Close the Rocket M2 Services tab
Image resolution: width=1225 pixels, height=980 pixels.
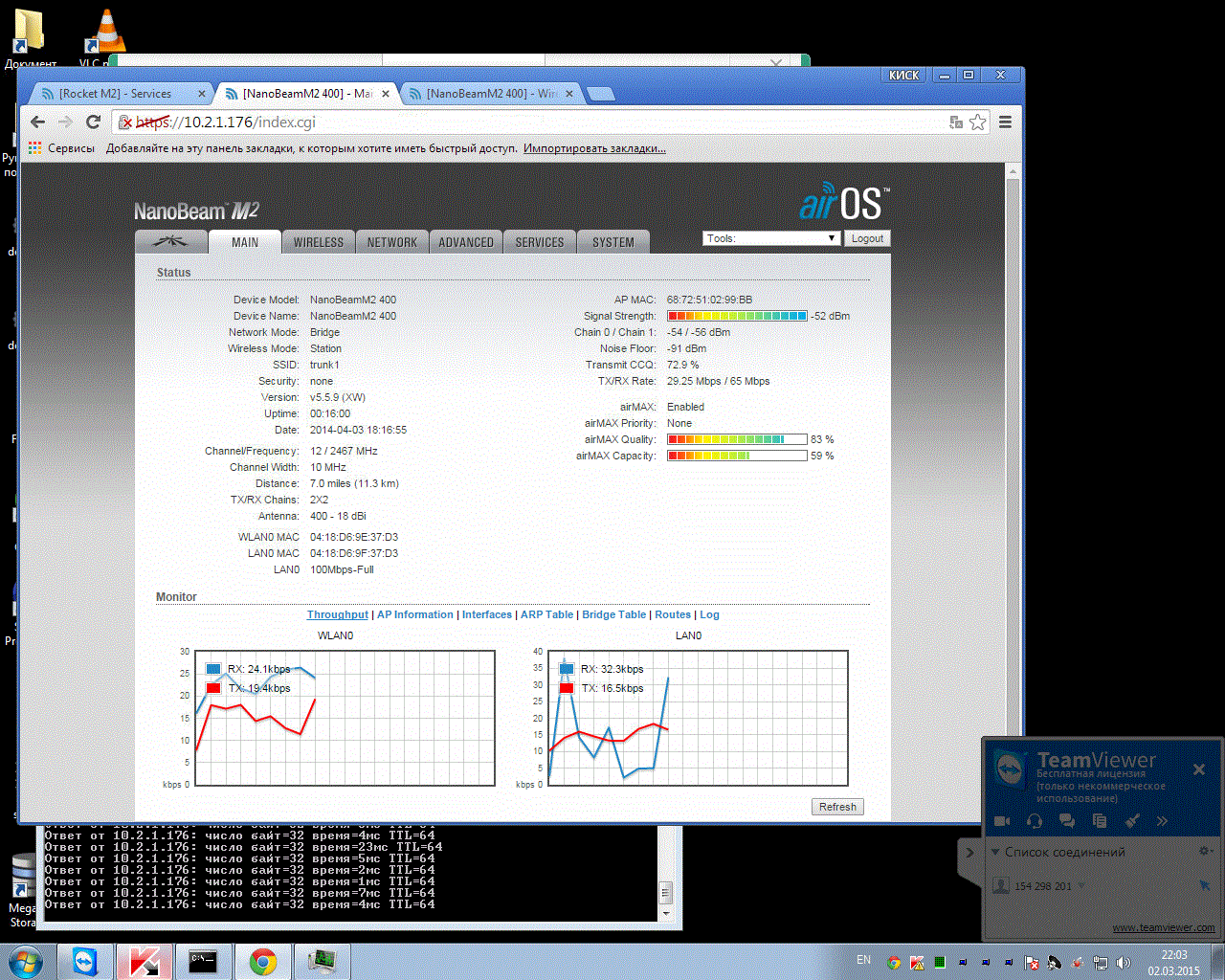pyautogui.click(x=201, y=94)
